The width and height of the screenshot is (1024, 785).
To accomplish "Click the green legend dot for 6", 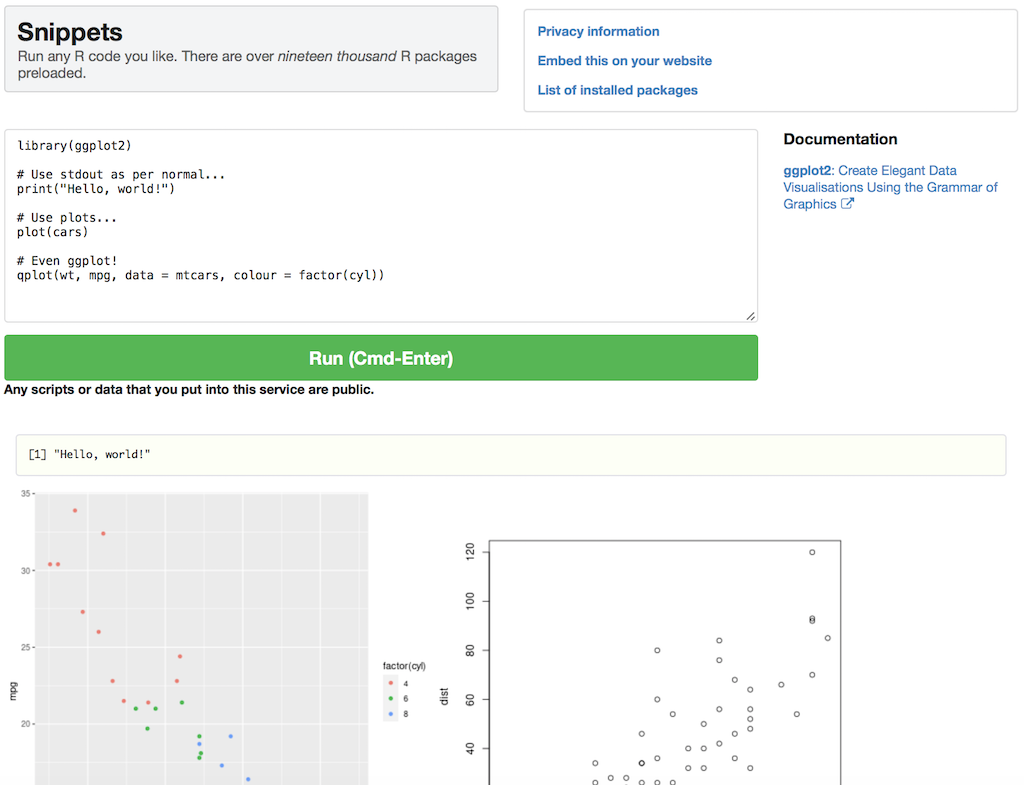I will (391, 699).
